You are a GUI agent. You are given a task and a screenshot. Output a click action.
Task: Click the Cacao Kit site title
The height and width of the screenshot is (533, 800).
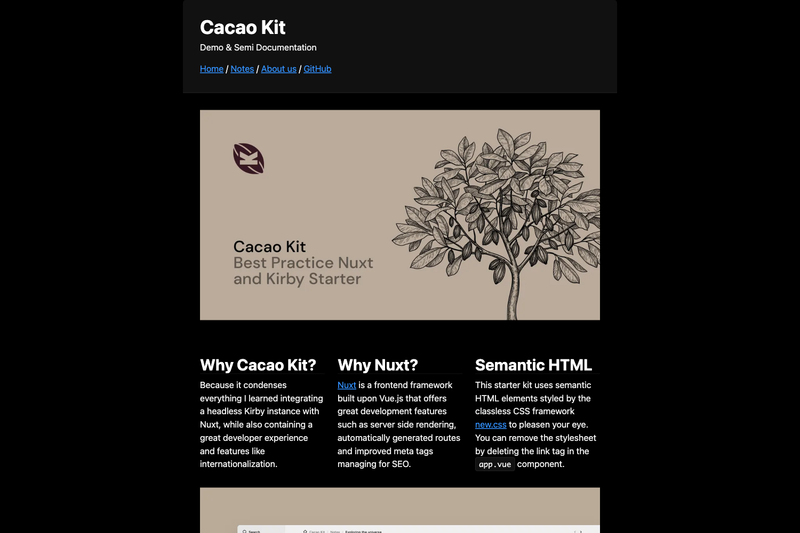click(242, 27)
